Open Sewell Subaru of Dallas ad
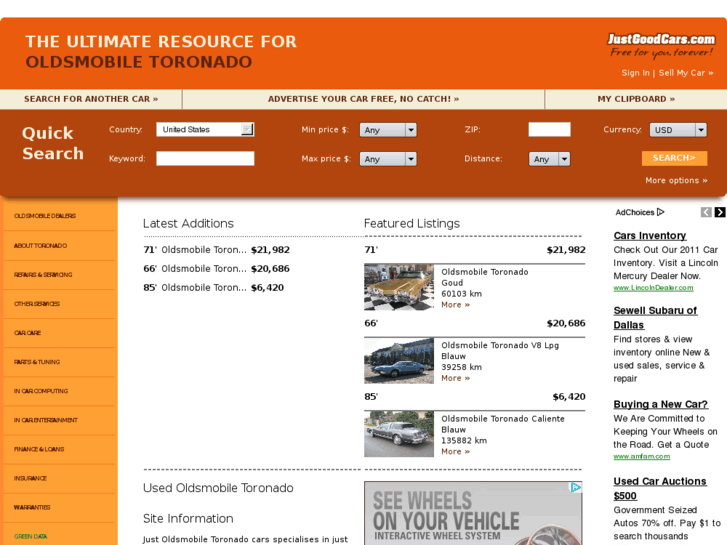 click(x=655, y=318)
